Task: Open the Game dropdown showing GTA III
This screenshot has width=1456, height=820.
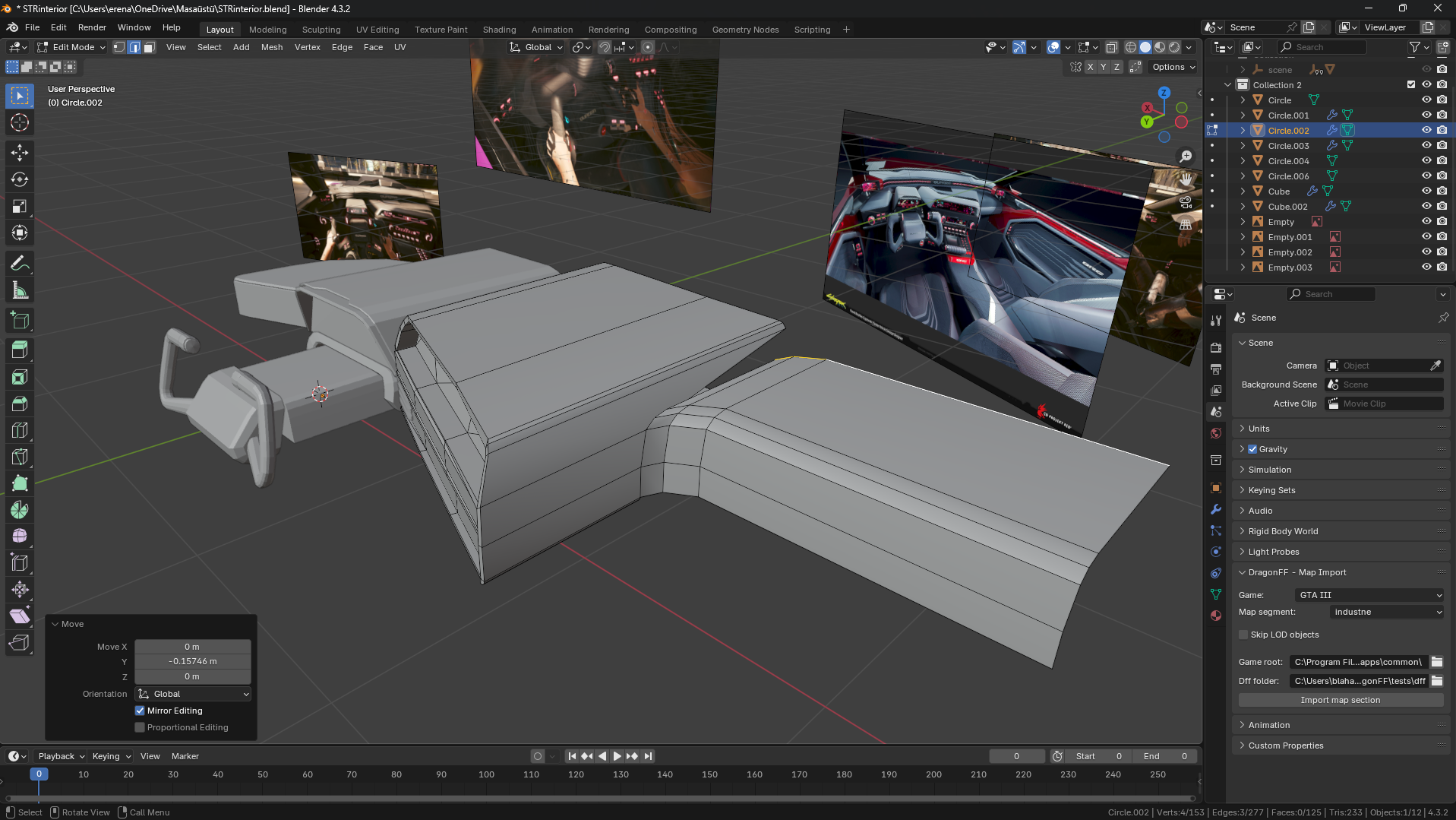Action: [x=1369, y=595]
